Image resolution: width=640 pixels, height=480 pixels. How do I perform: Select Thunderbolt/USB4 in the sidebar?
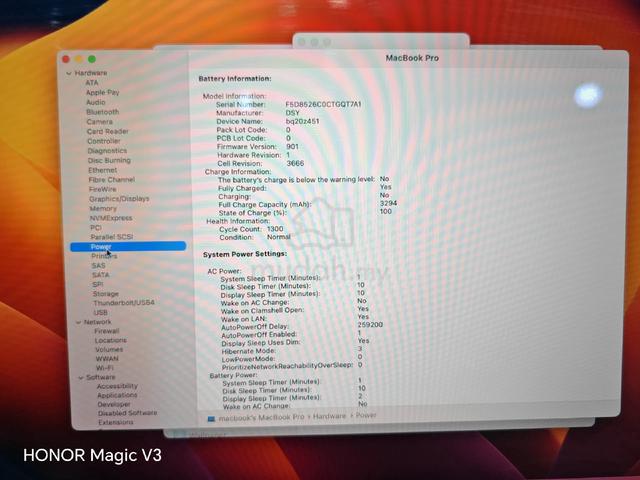pos(124,303)
